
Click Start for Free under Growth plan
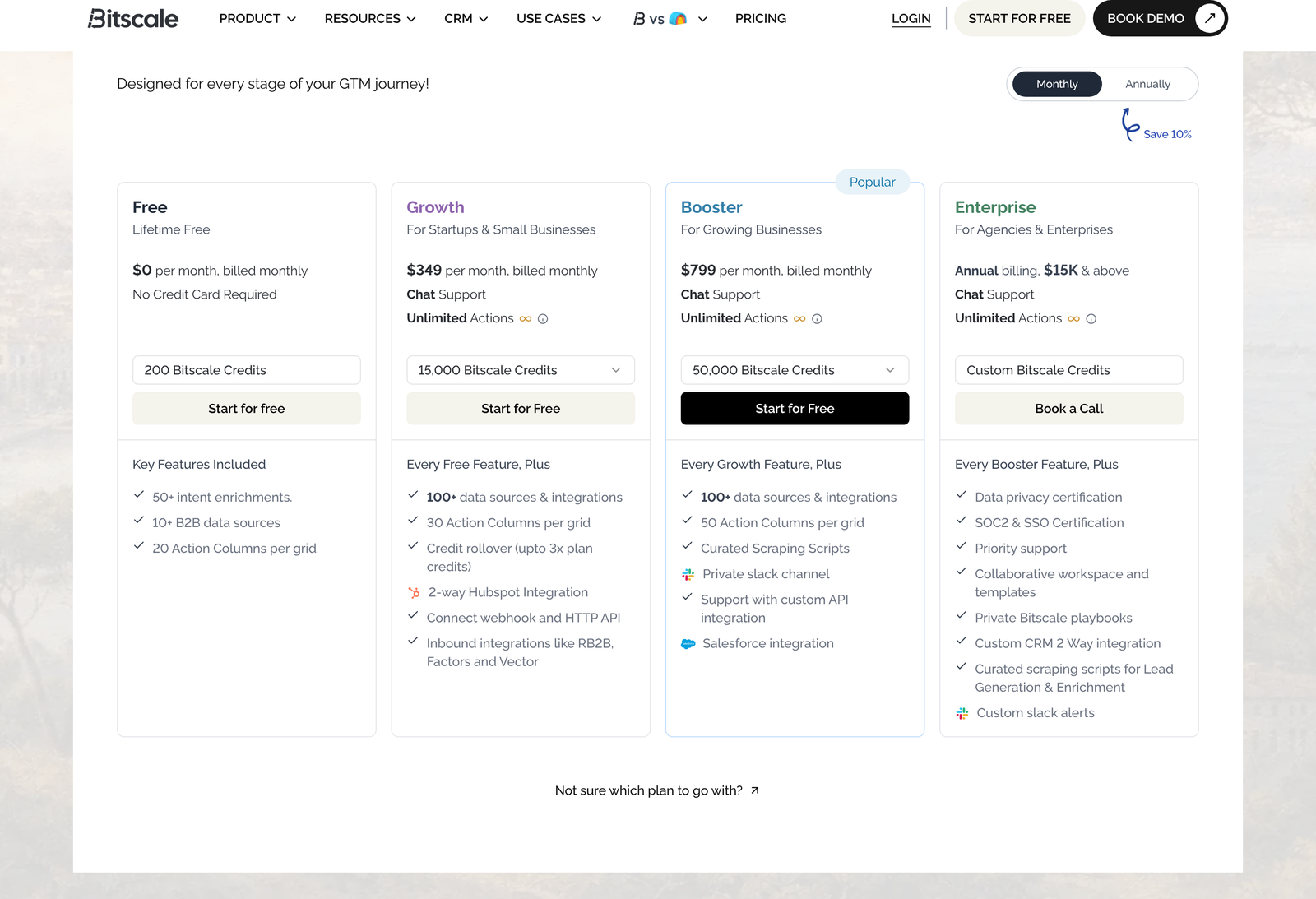pyautogui.click(x=521, y=409)
